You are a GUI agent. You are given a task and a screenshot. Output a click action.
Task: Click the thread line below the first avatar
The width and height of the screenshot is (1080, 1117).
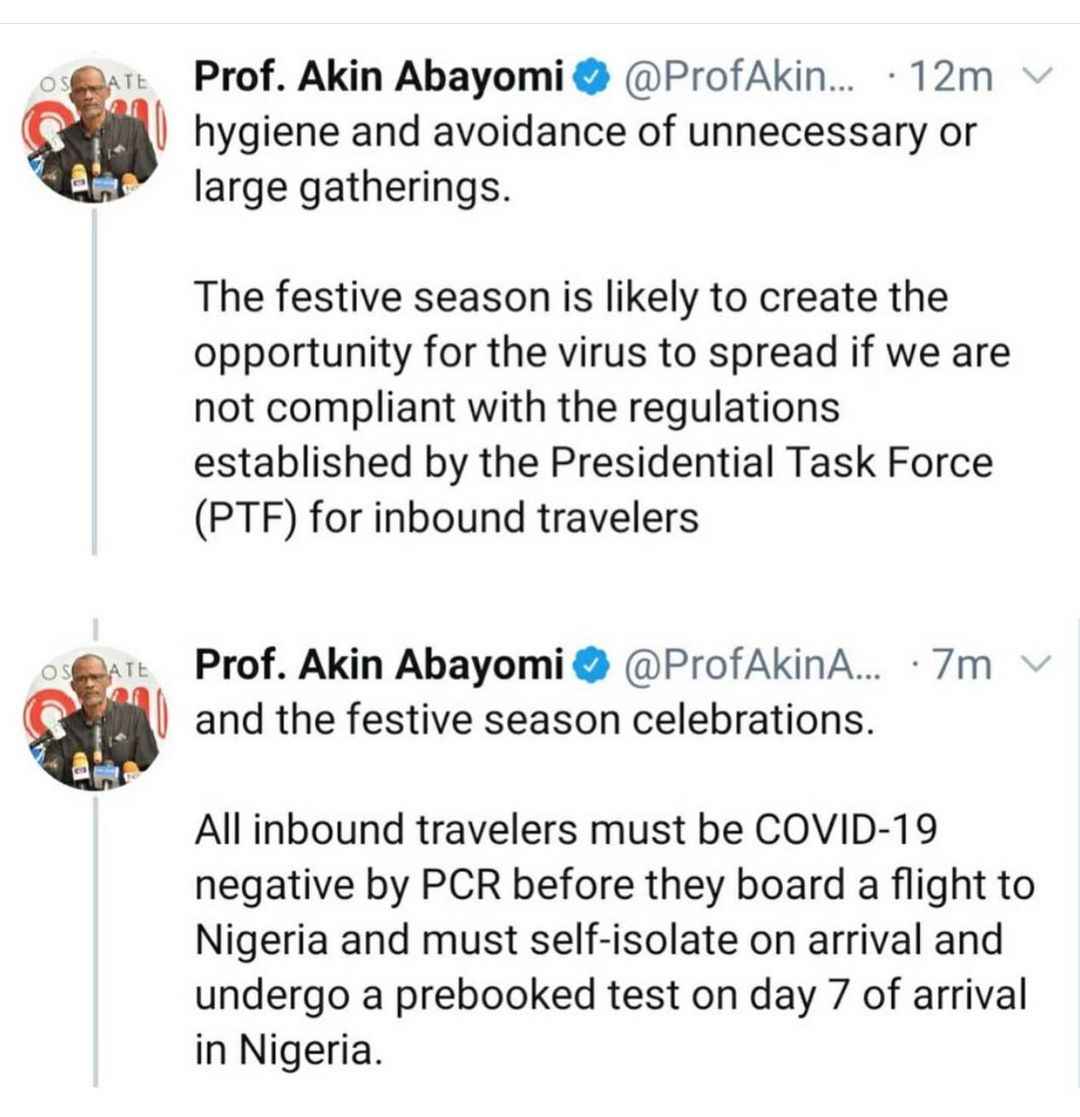94,380
